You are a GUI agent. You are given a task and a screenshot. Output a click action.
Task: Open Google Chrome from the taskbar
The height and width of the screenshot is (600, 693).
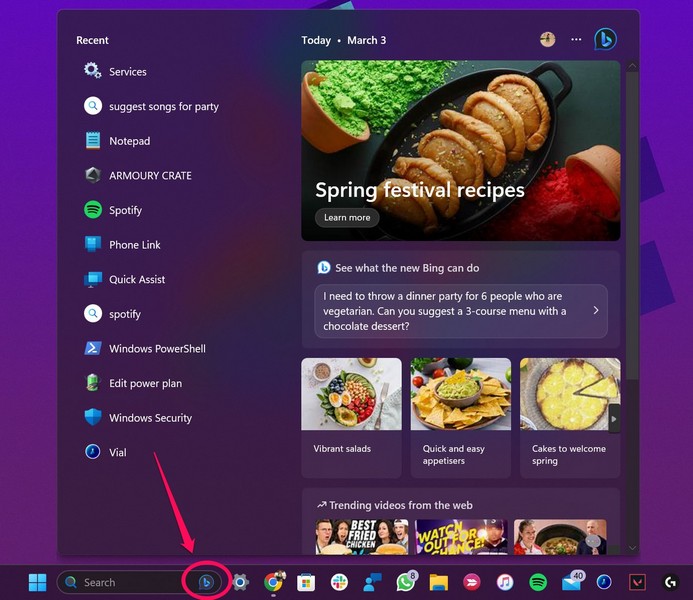(274, 582)
